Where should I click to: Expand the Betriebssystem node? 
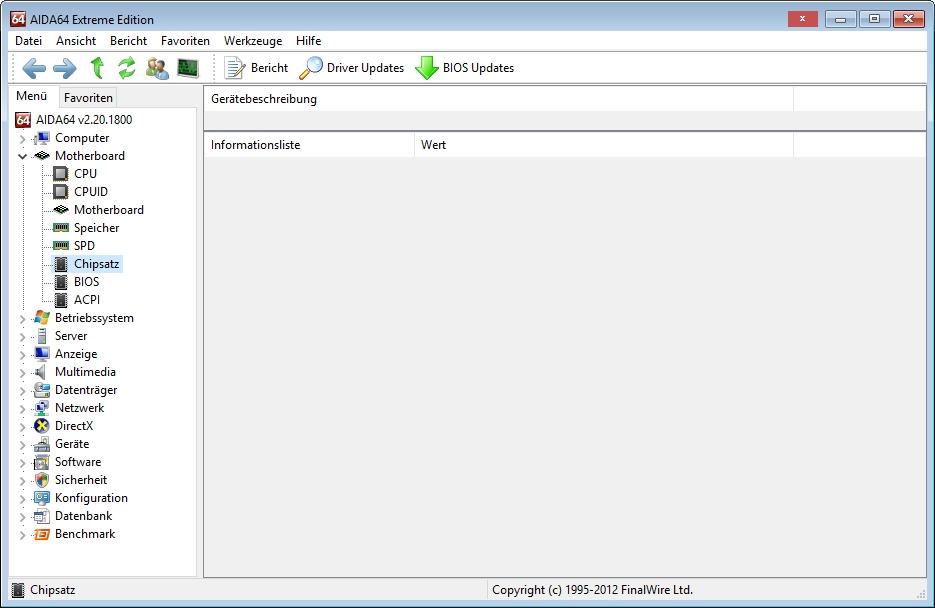pos(22,319)
